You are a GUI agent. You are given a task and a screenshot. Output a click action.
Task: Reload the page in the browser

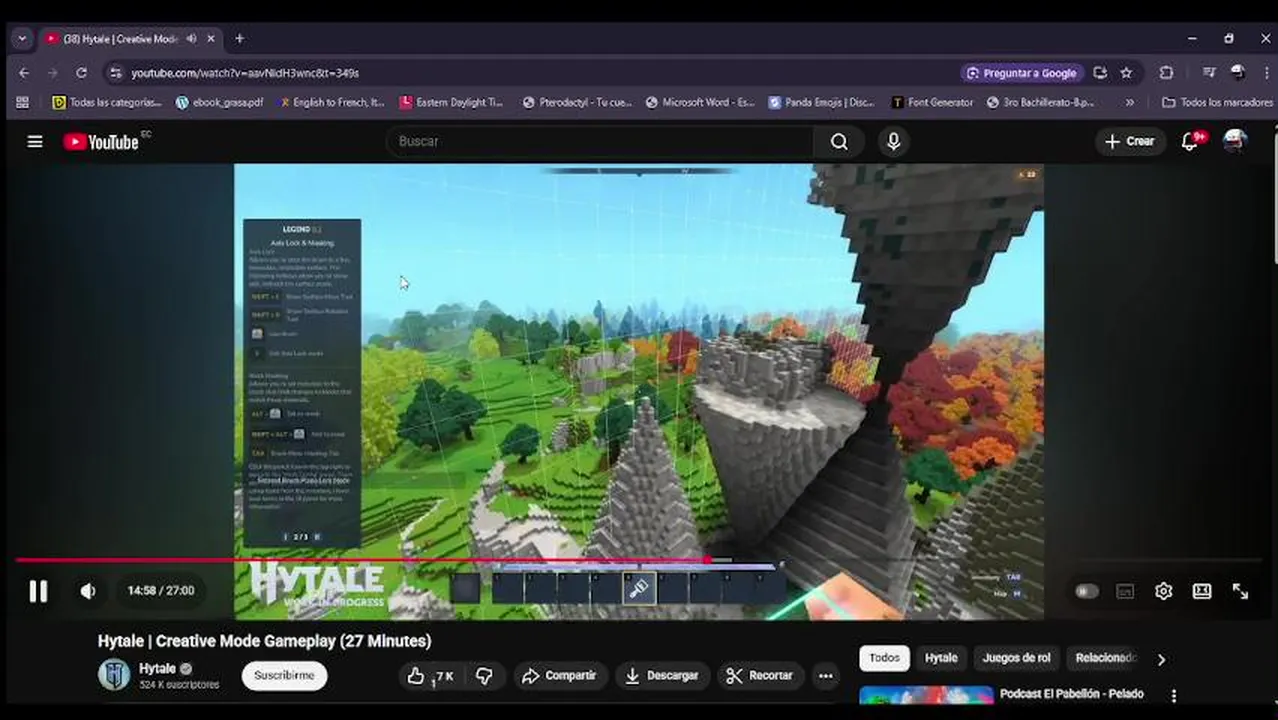point(81,73)
